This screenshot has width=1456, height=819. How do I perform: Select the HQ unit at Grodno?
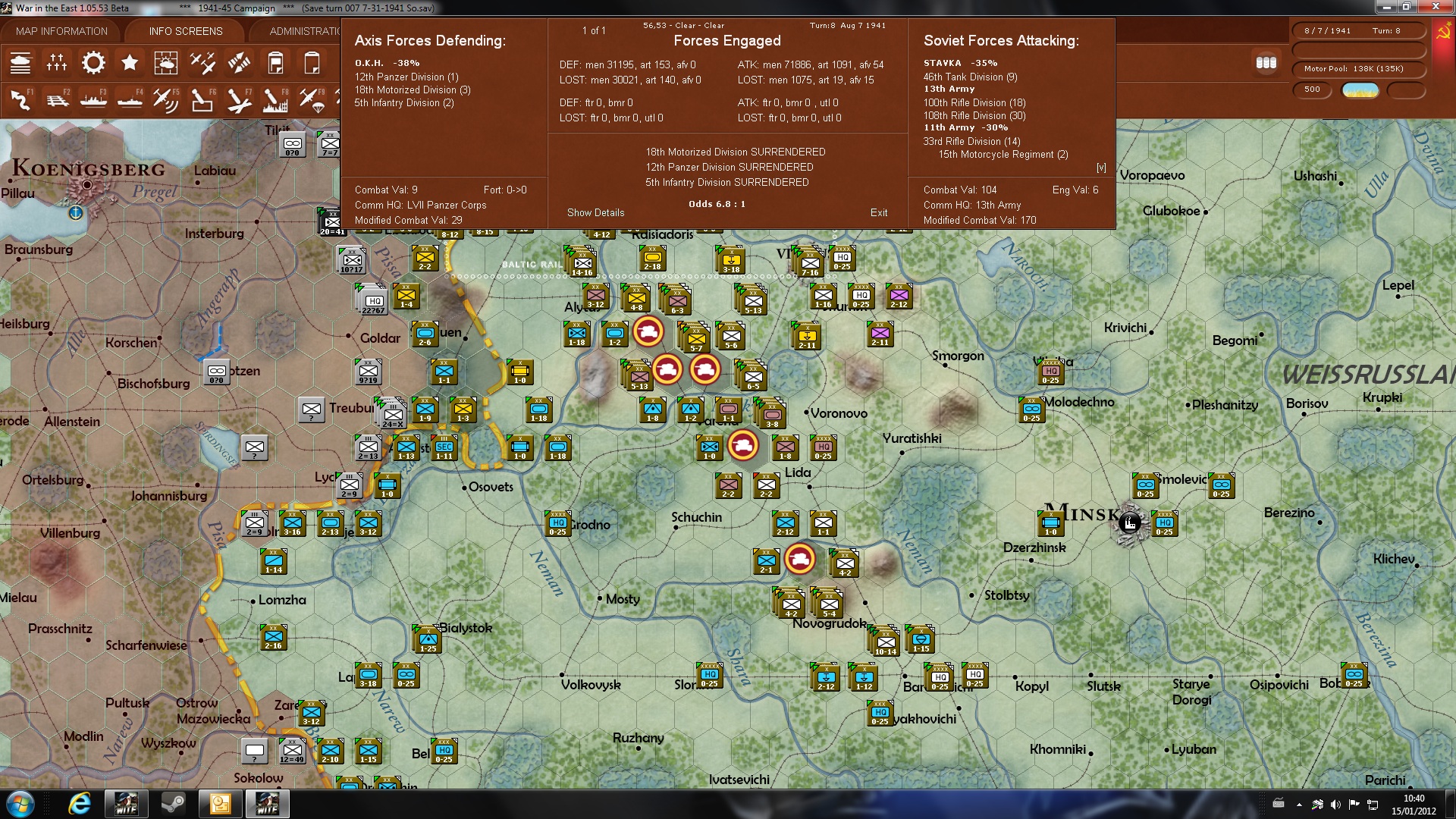[558, 523]
